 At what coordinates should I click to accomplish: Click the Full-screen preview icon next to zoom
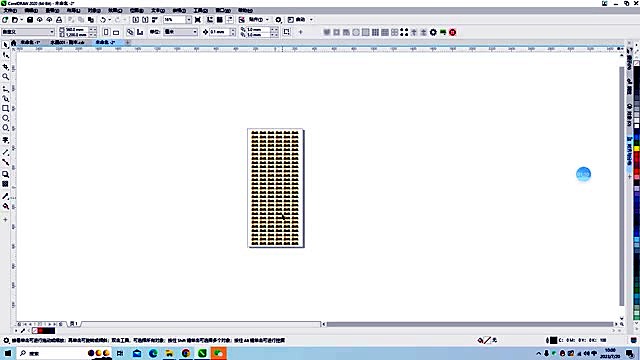point(198,20)
